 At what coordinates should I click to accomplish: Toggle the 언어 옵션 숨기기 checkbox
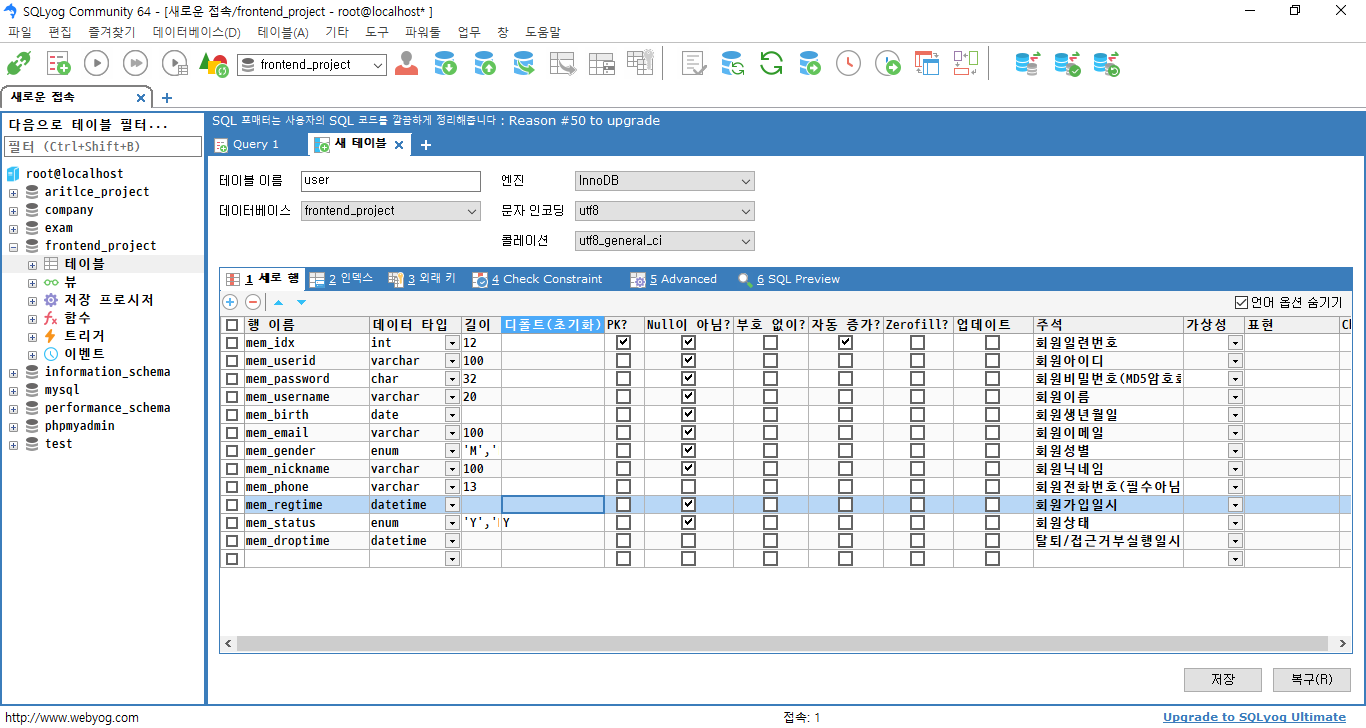point(1241,302)
